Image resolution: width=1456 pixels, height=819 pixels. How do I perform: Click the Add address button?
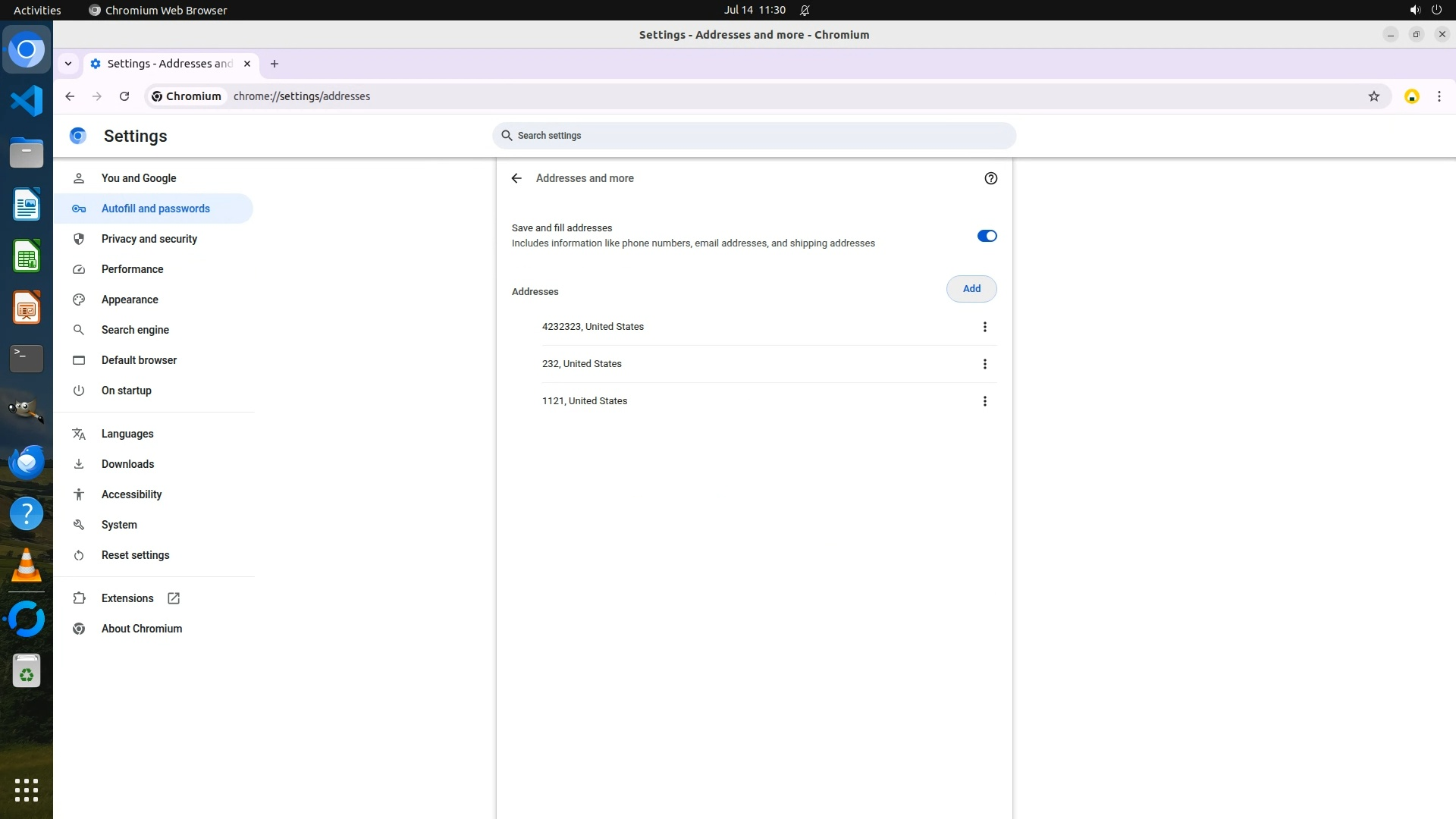click(x=971, y=289)
